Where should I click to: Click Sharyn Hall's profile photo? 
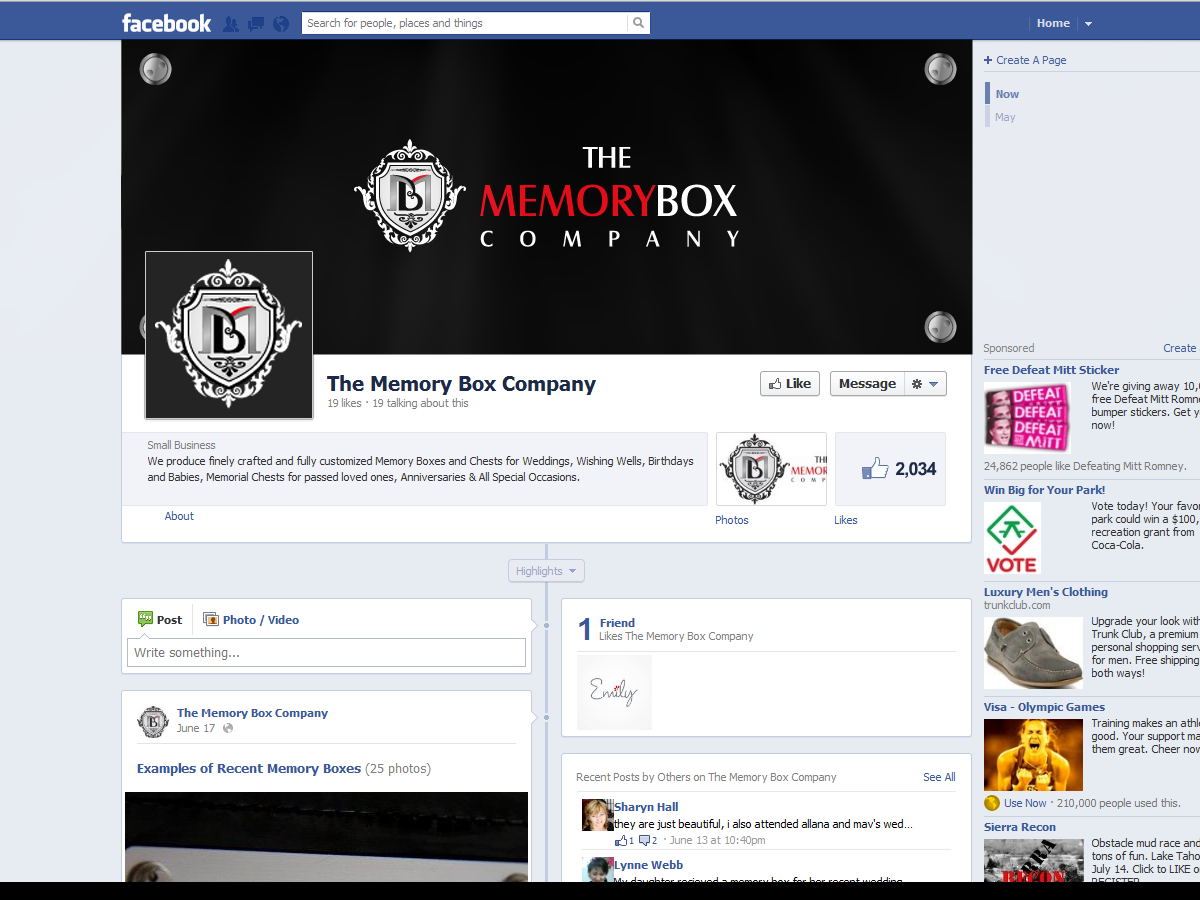pos(597,815)
